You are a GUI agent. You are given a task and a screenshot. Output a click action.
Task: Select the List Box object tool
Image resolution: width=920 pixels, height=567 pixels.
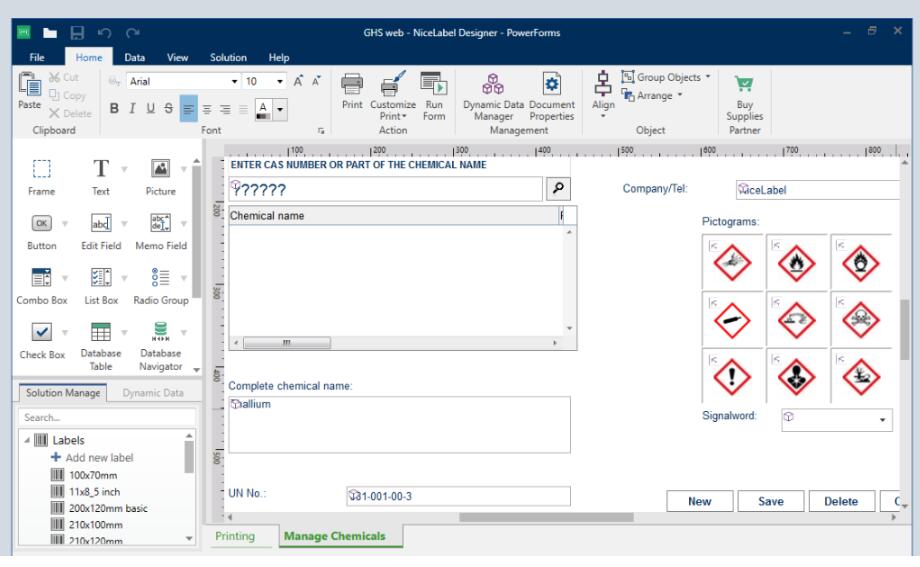(x=101, y=286)
